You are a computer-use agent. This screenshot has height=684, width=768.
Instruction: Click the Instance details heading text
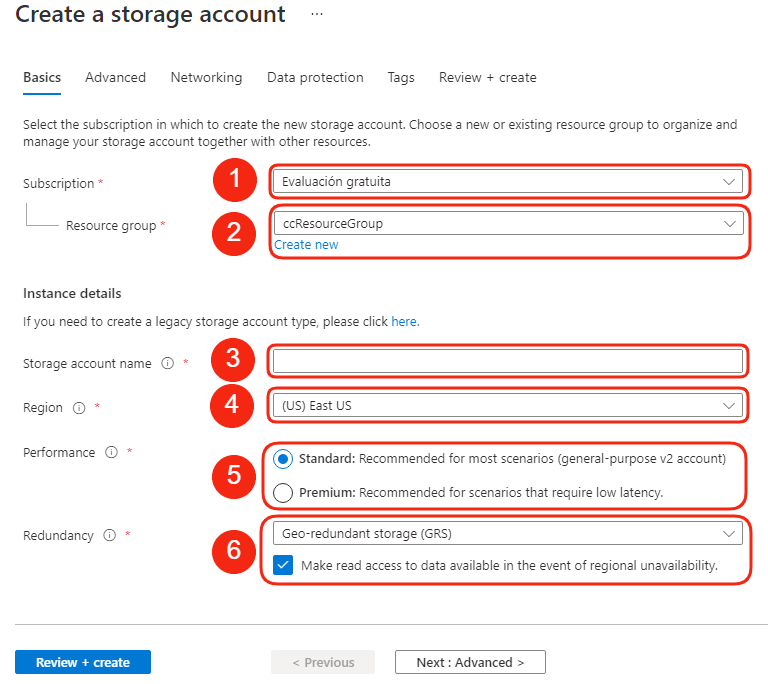click(72, 293)
